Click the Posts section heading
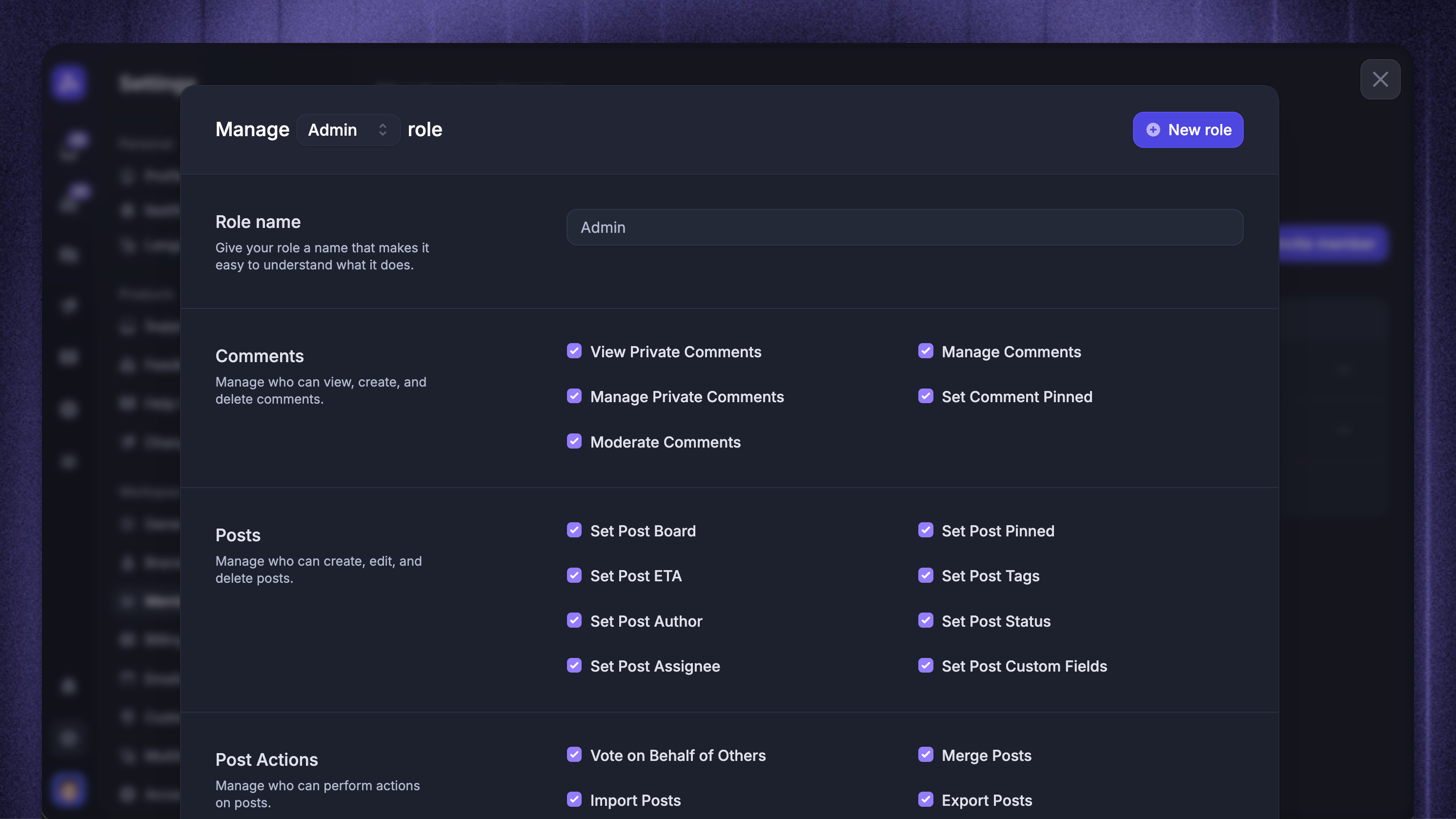 pyautogui.click(x=238, y=535)
